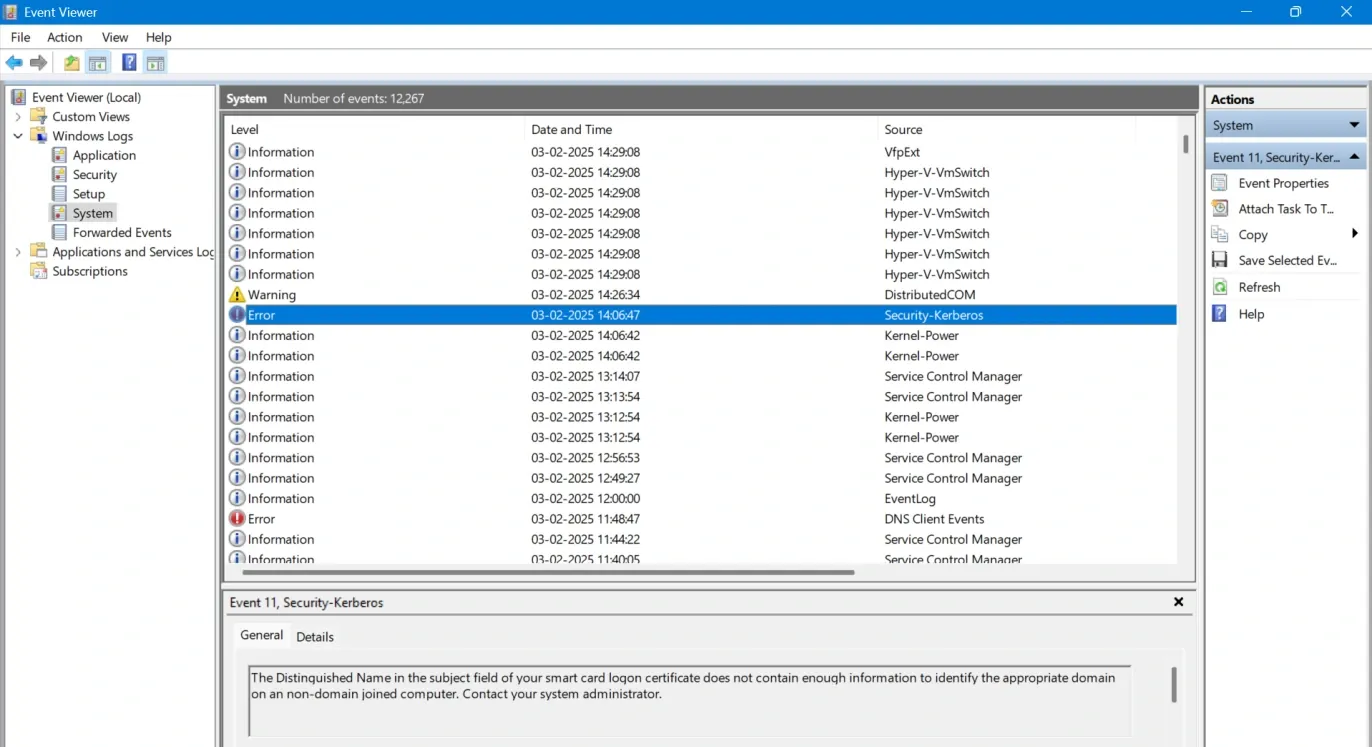Open the Copy submenu arrow in Actions
This screenshot has height=747, width=1372.
(x=1355, y=234)
